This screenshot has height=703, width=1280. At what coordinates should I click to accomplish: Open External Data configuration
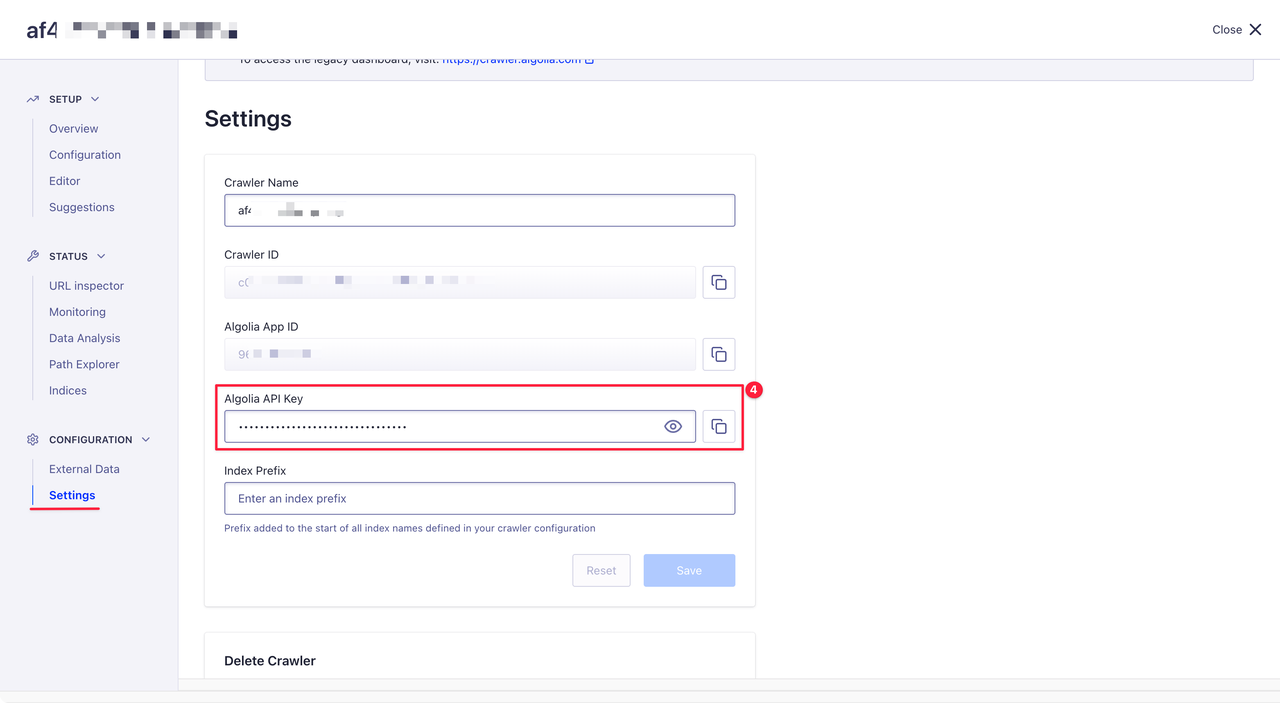tap(84, 469)
